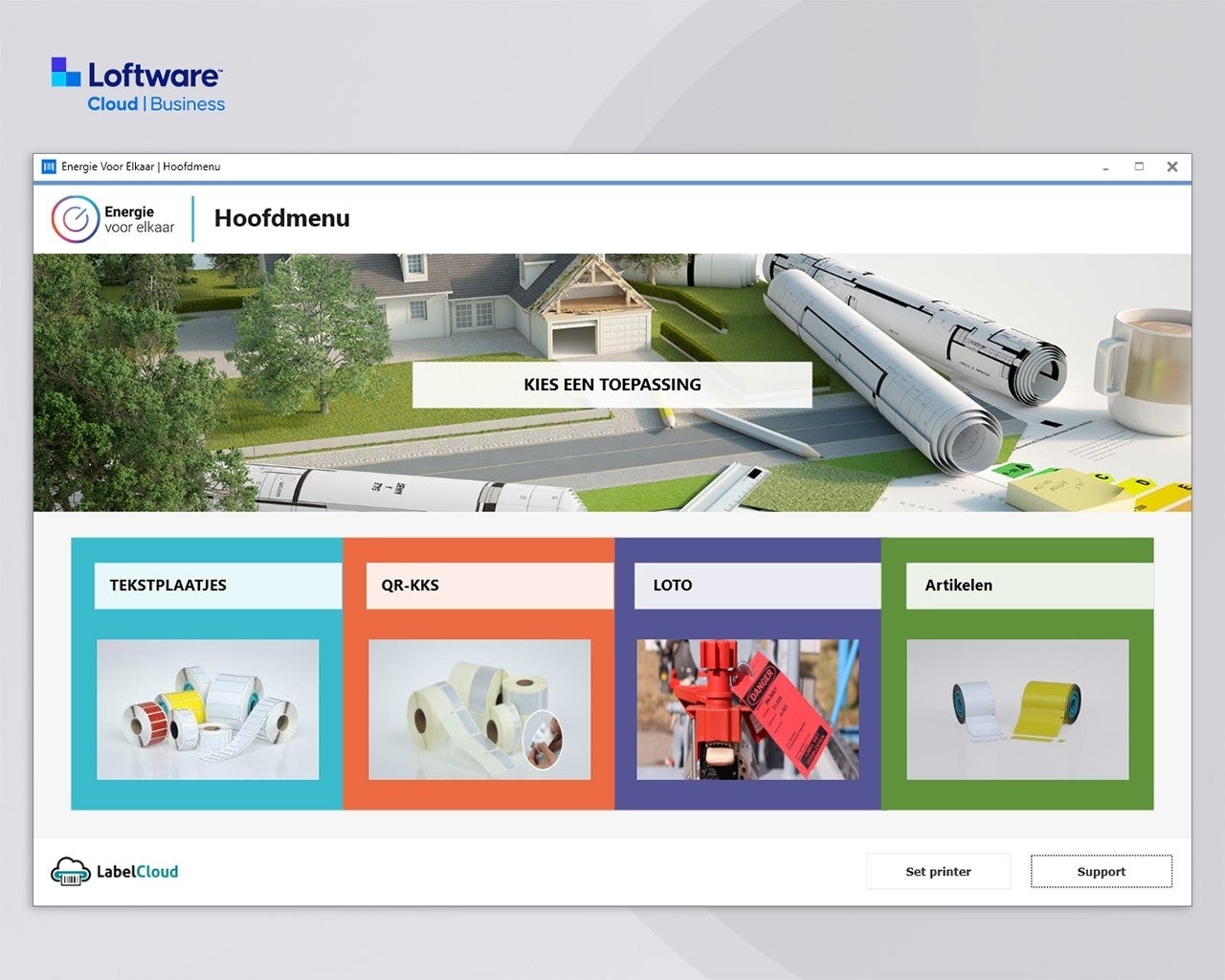This screenshot has height=980, width=1225.
Task: Select the Artikelen white and yellow rolls image
Action: (1017, 709)
